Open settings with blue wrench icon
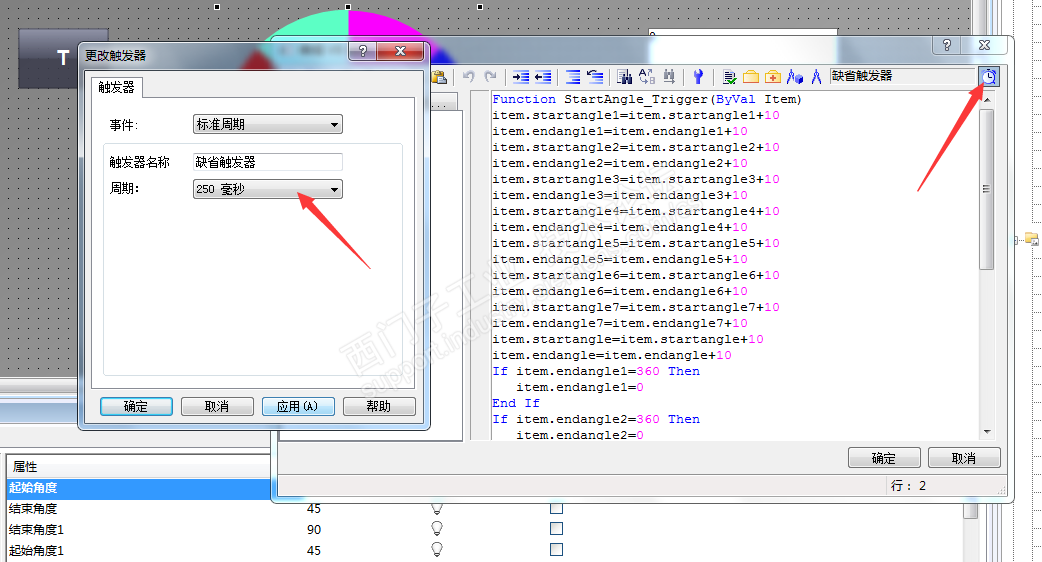The height and width of the screenshot is (562, 1042). coord(698,77)
